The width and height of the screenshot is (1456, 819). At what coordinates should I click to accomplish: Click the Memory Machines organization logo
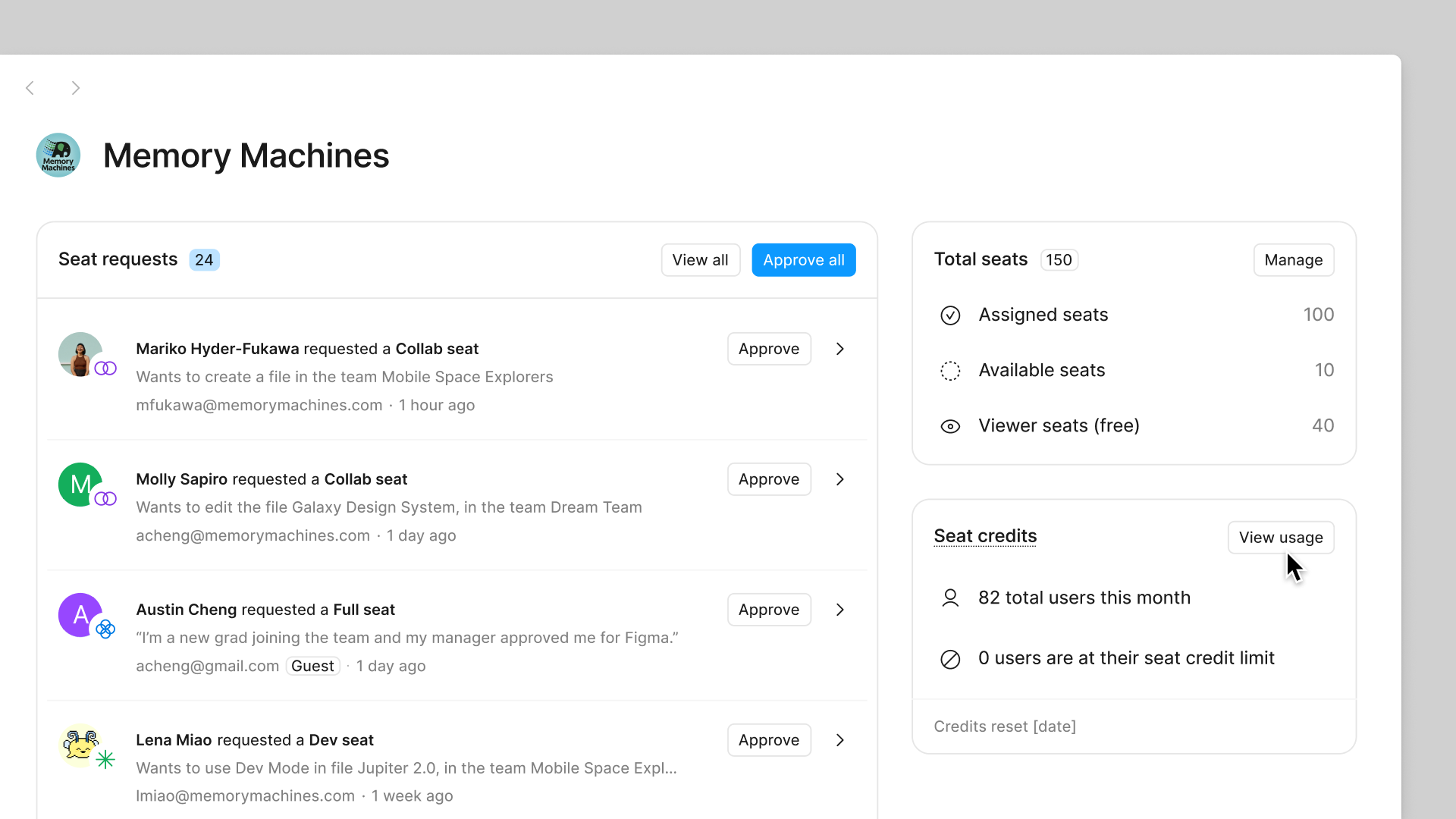(x=58, y=155)
